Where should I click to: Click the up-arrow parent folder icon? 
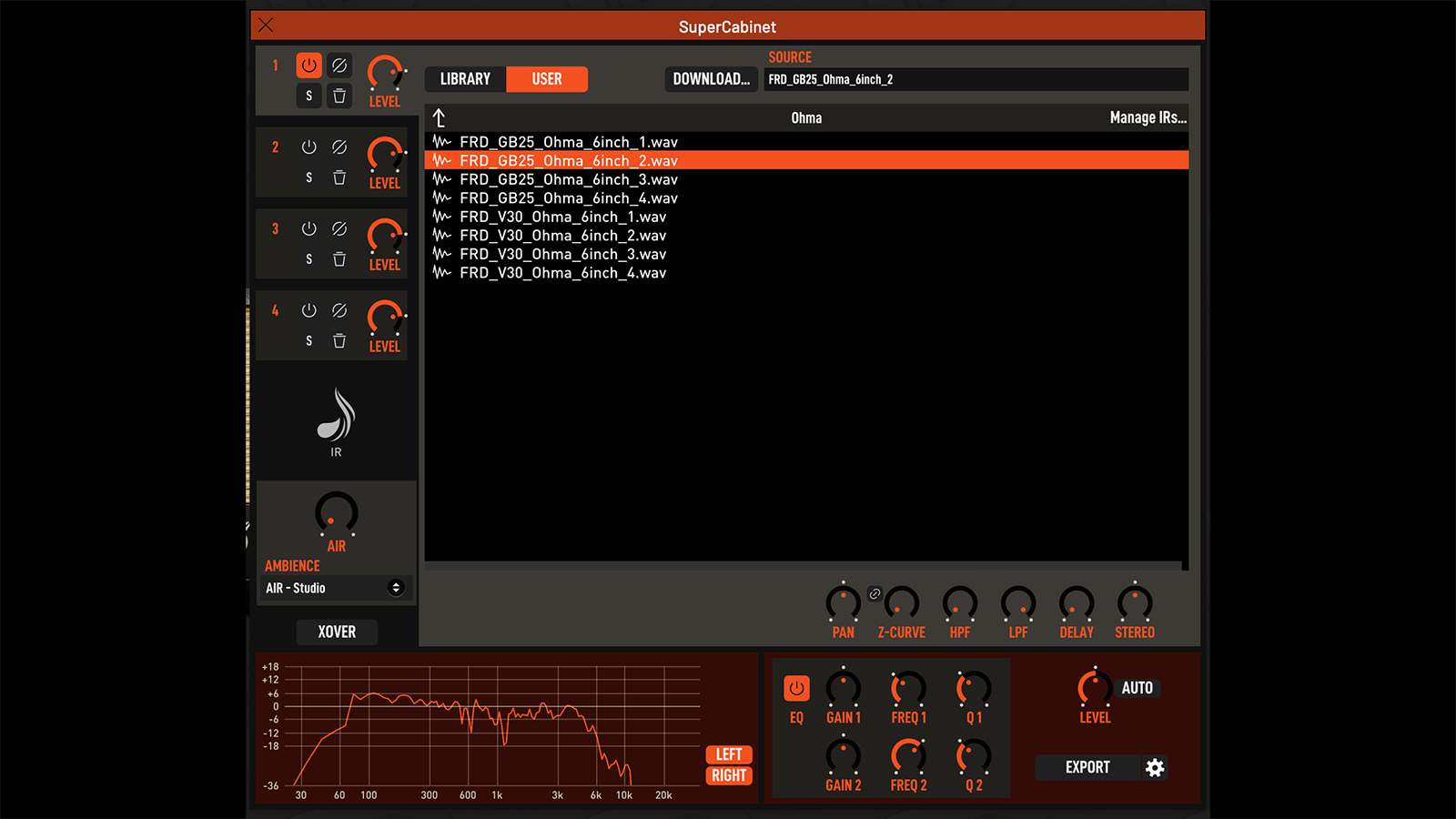pyautogui.click(x=439, y=118)
